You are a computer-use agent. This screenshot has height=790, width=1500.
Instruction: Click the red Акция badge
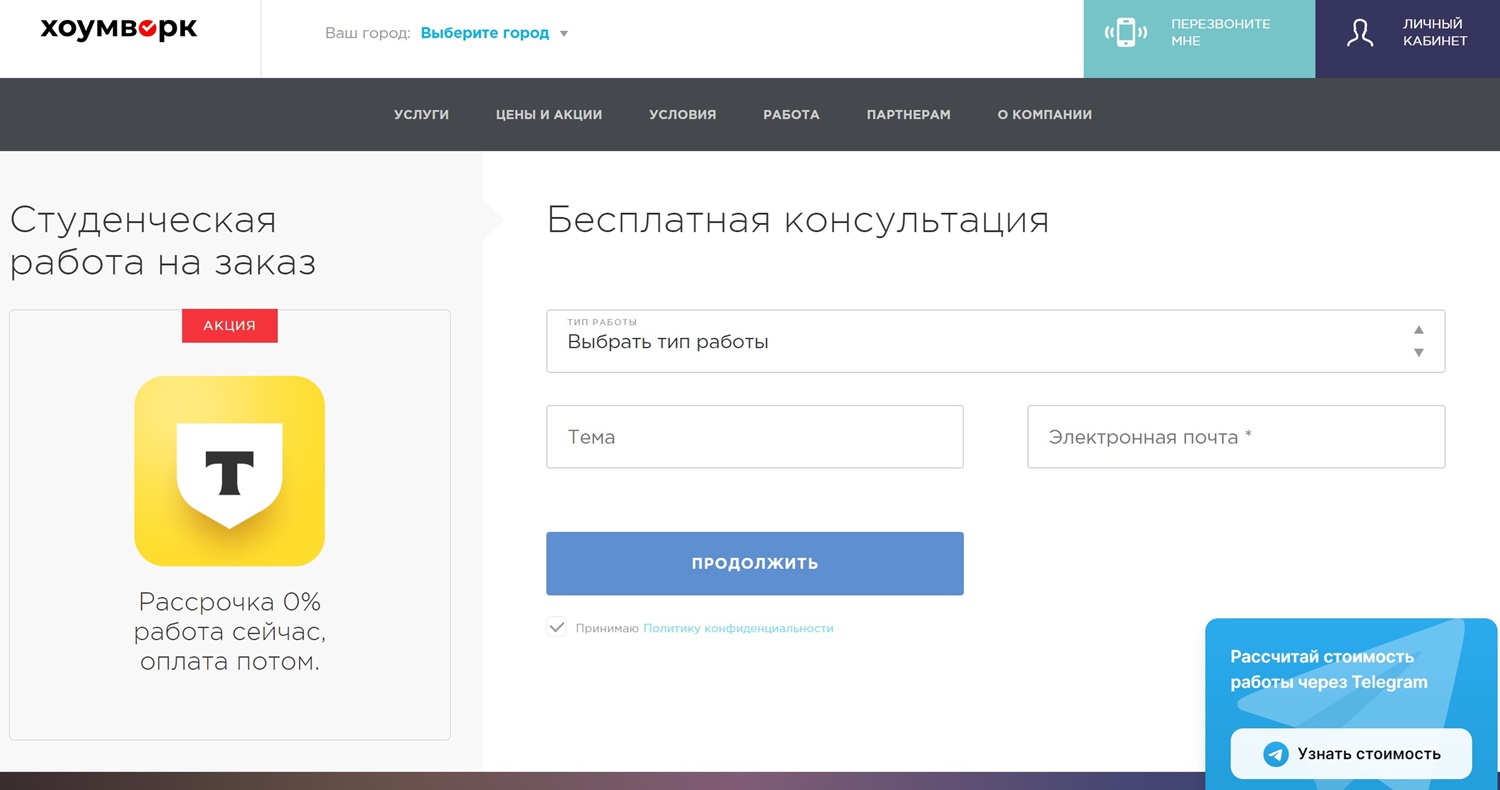[x=230, y=326]
